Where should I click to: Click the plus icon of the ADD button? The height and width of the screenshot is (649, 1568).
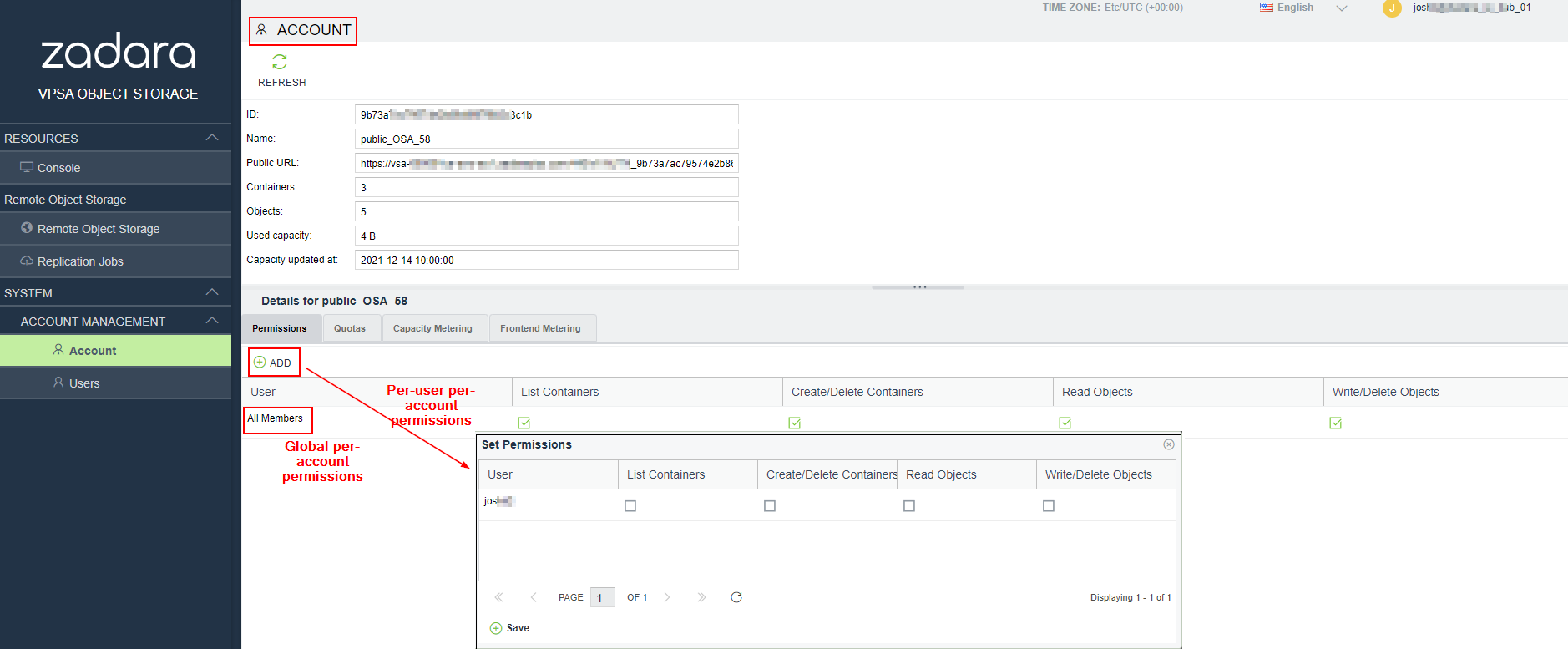260,363
